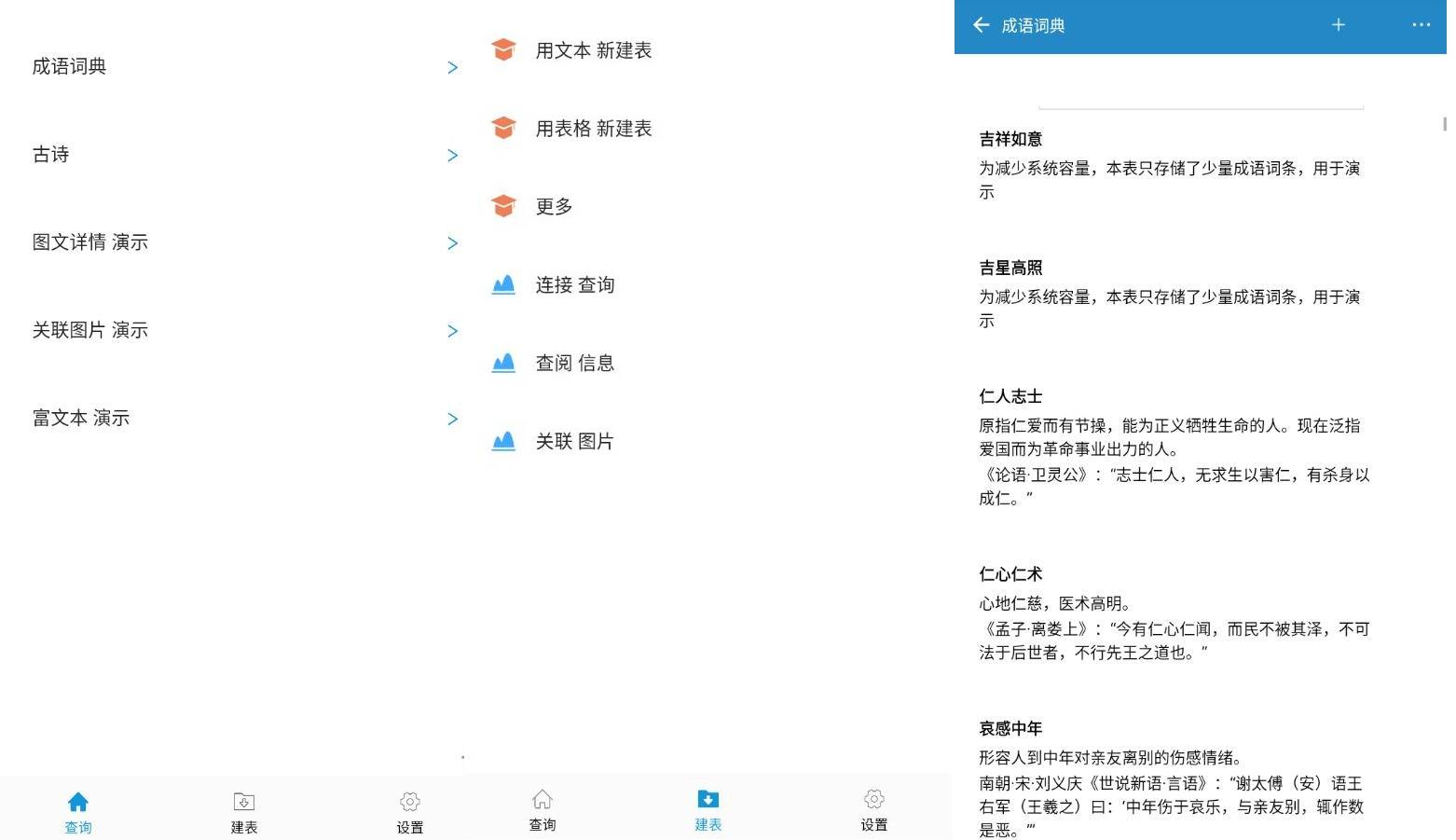Open the 哀感中年 idiom heading
Screen dimensions: 1456x840
[x=1010, y=728]
